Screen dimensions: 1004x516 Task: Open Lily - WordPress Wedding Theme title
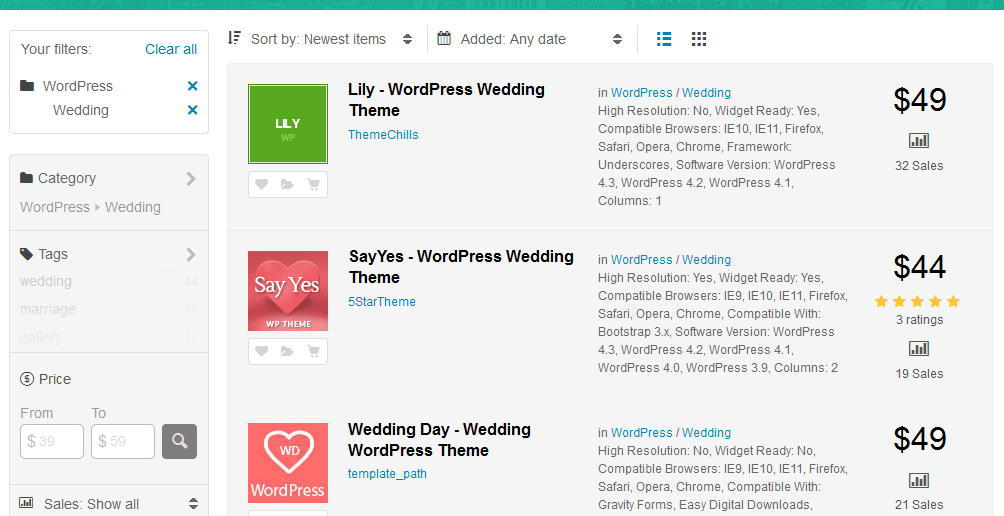coord(446,100)
